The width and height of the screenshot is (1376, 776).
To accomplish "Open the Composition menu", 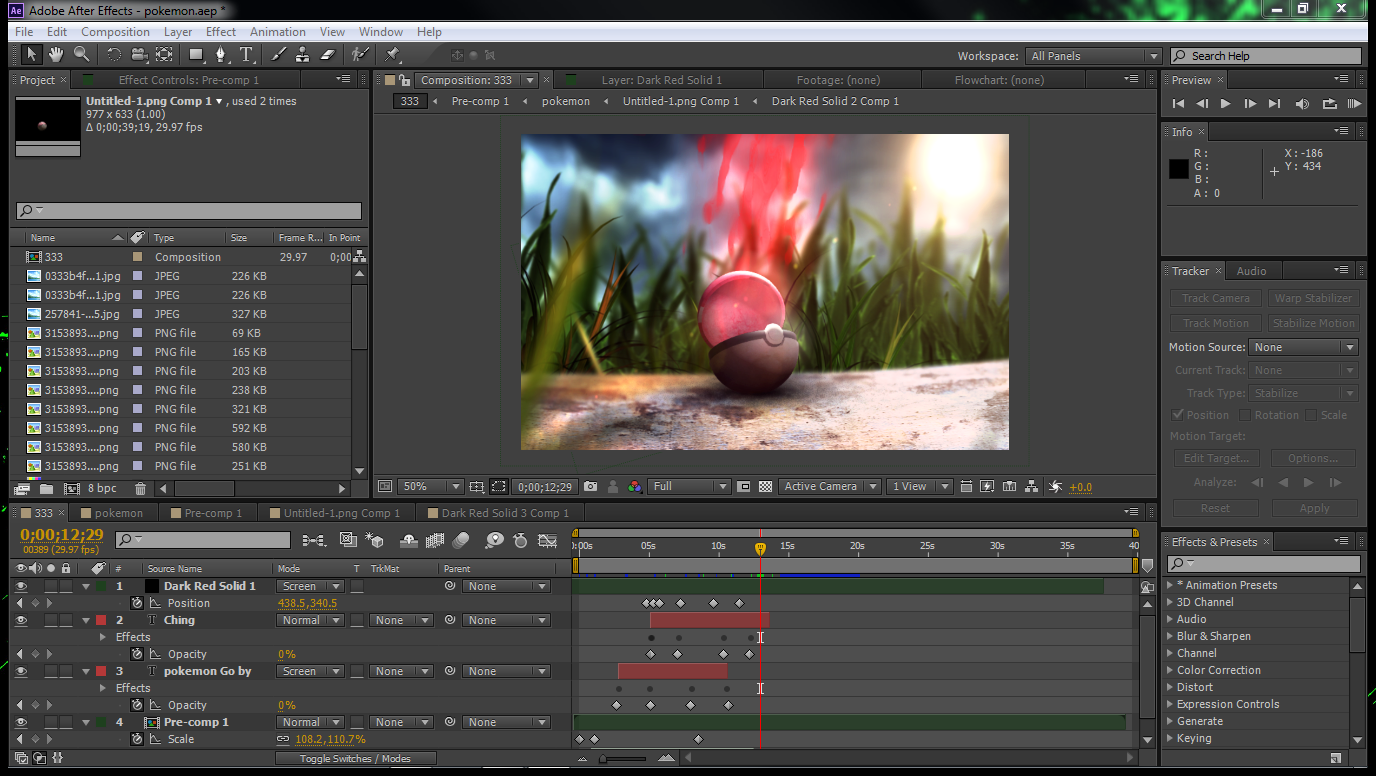I will point(115,32).
